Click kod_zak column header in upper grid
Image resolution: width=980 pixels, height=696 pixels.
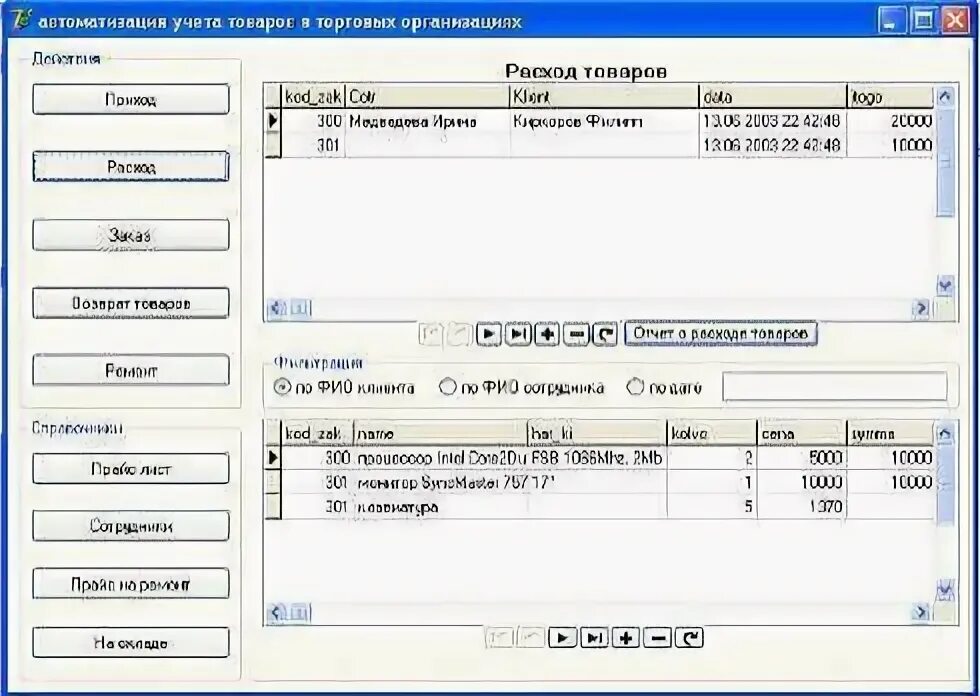click(x=312, y=97)
